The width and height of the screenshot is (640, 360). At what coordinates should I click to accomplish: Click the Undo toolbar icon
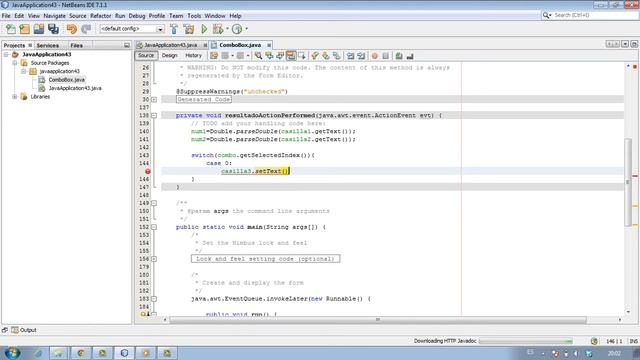coord(72,29)
